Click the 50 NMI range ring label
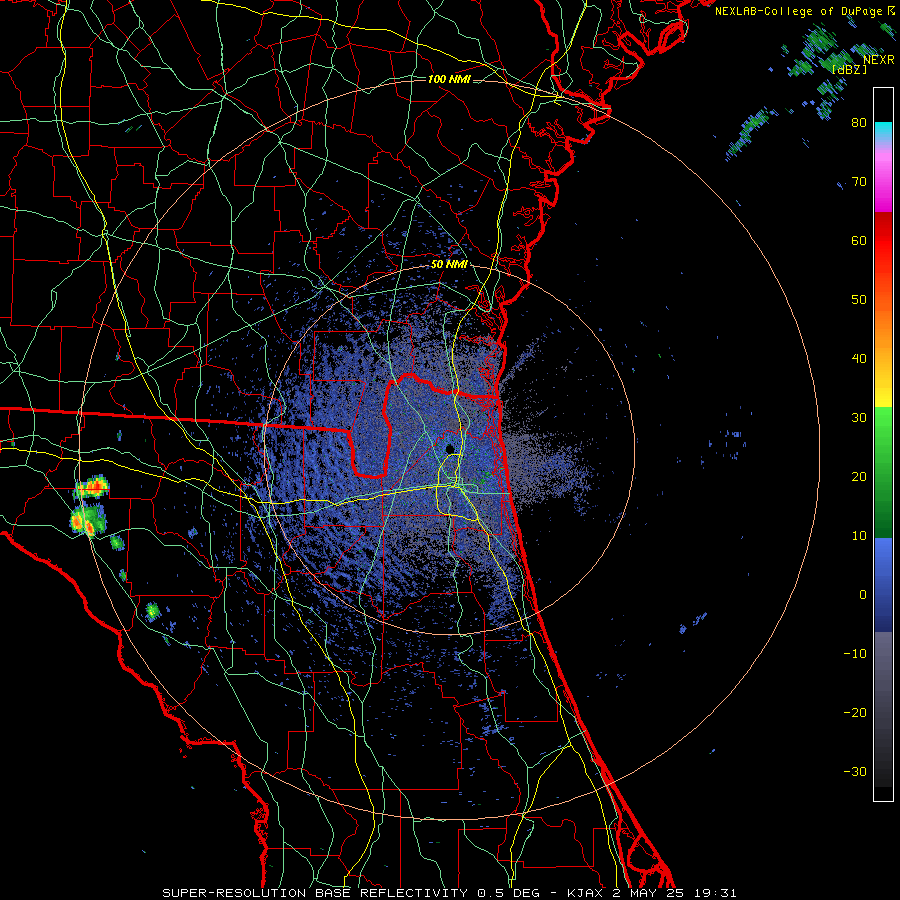 [x=449, y=265]
